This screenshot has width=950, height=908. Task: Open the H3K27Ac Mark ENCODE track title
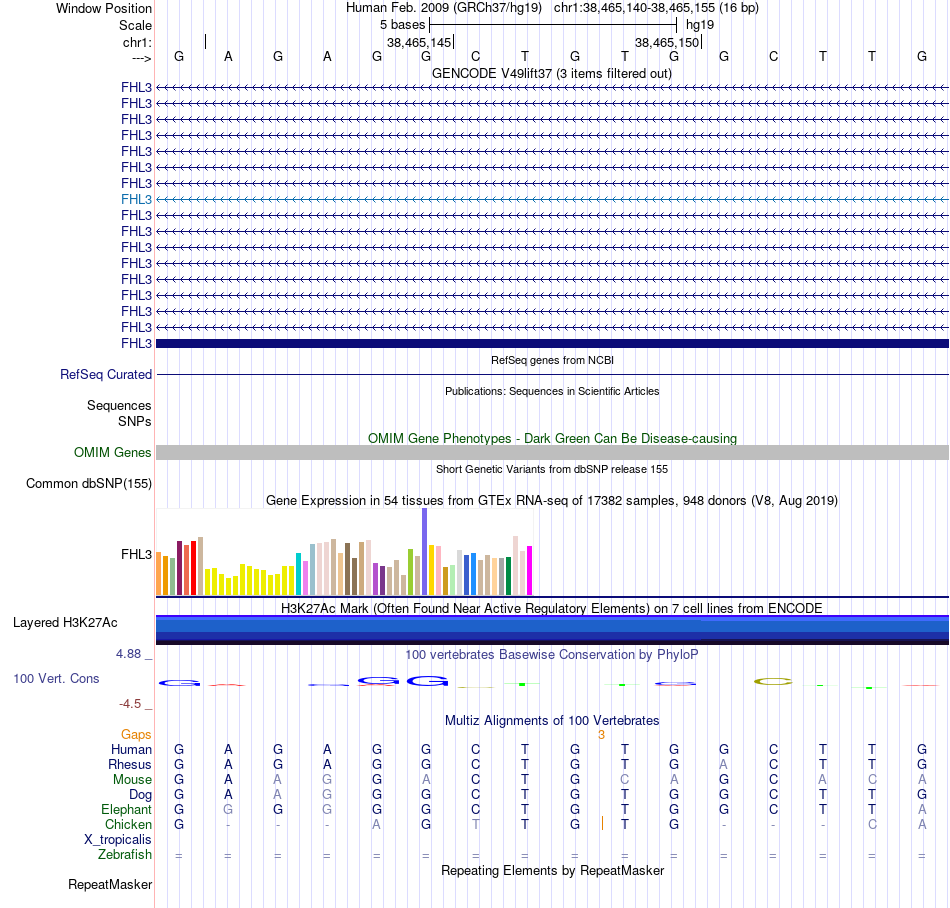point(551,608)
